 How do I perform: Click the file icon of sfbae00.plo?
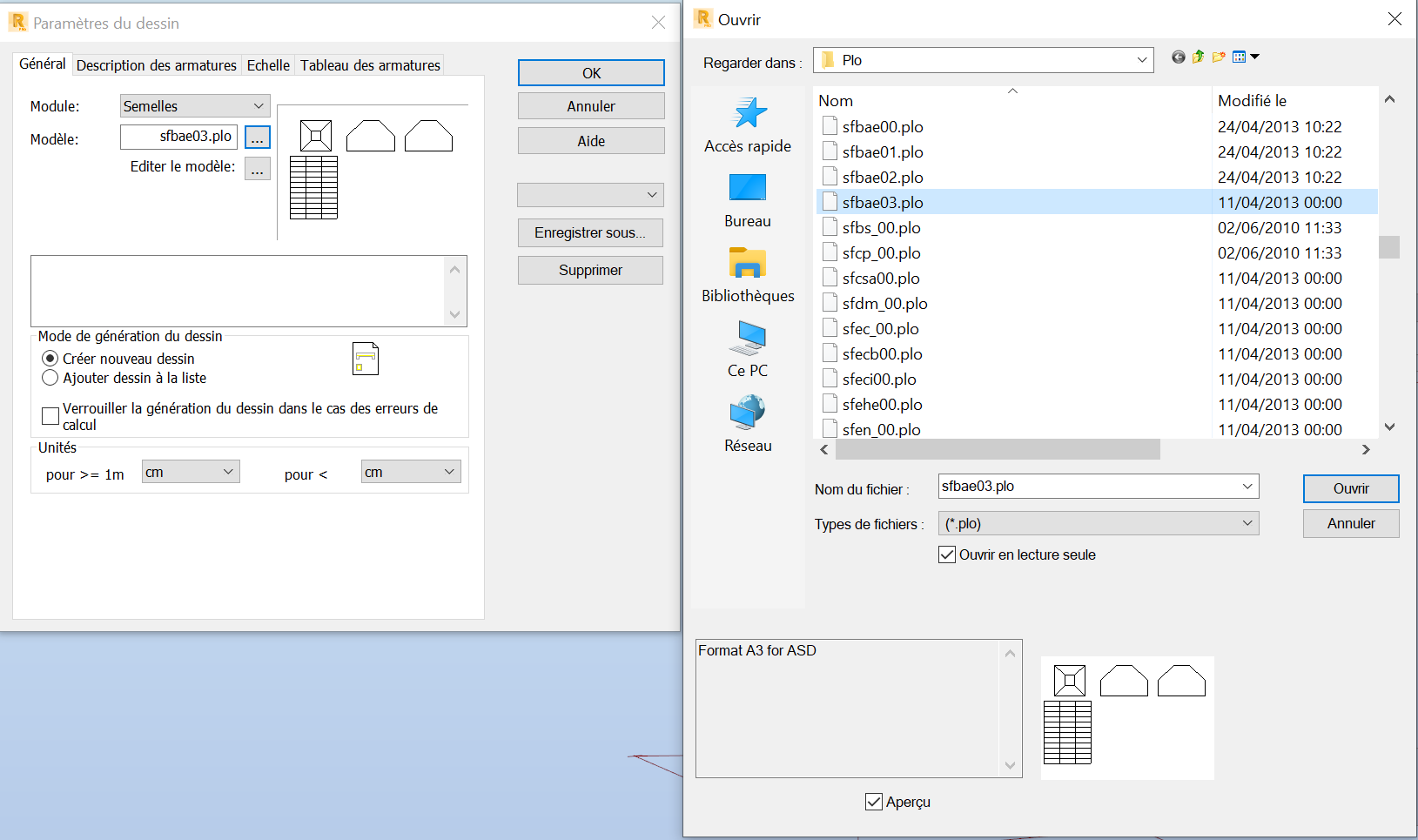(830, 126)
